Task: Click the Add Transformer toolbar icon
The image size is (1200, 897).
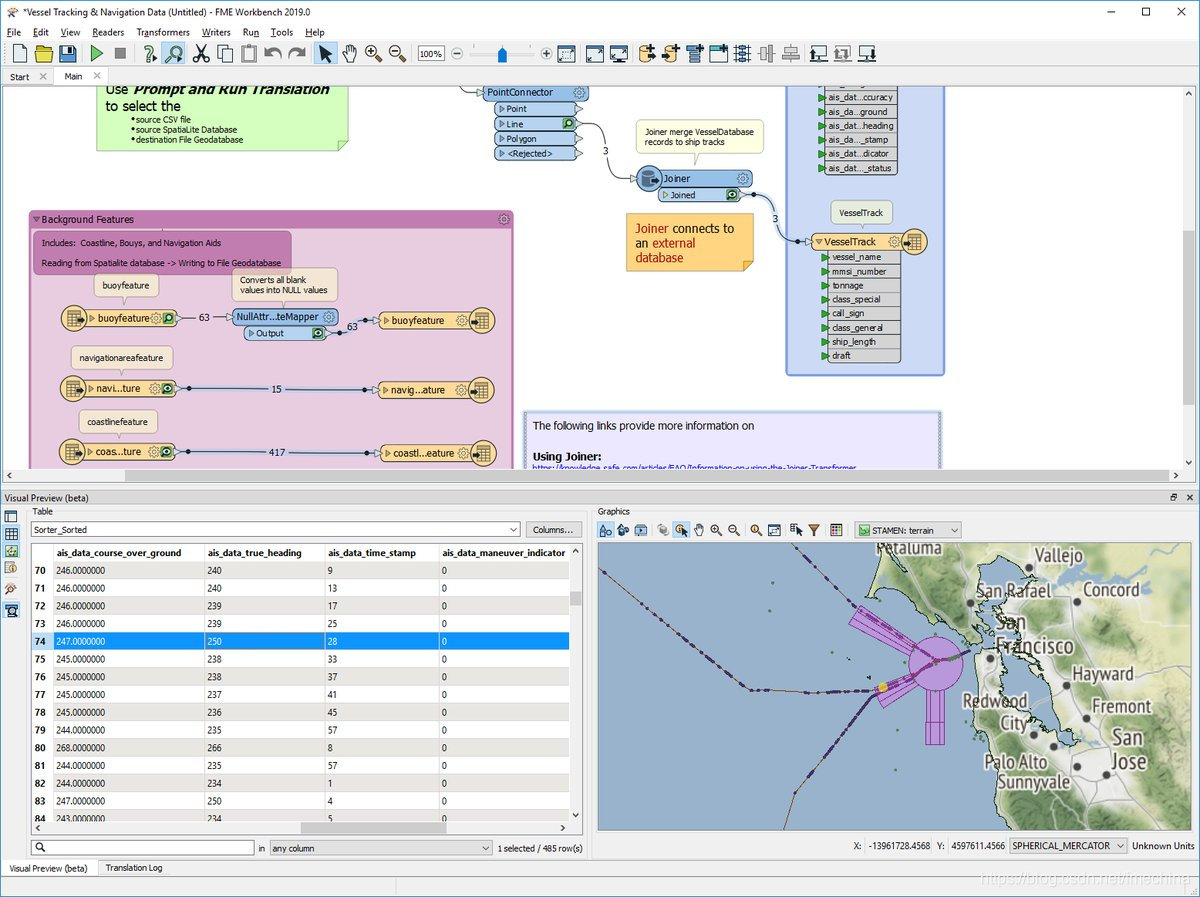Action: point(694,53)
